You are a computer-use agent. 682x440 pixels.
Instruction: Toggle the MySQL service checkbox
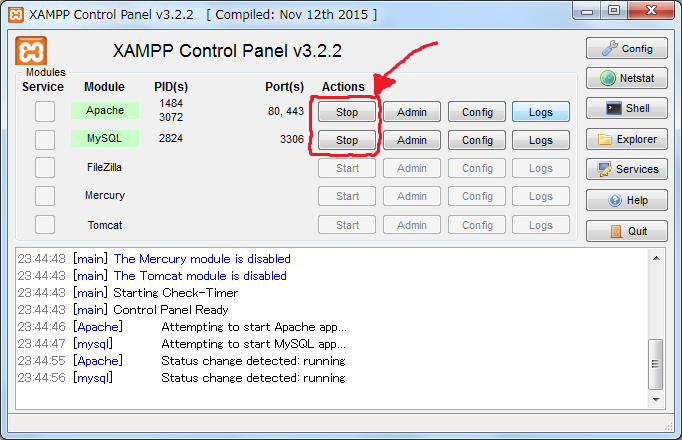tap(45, 140)
